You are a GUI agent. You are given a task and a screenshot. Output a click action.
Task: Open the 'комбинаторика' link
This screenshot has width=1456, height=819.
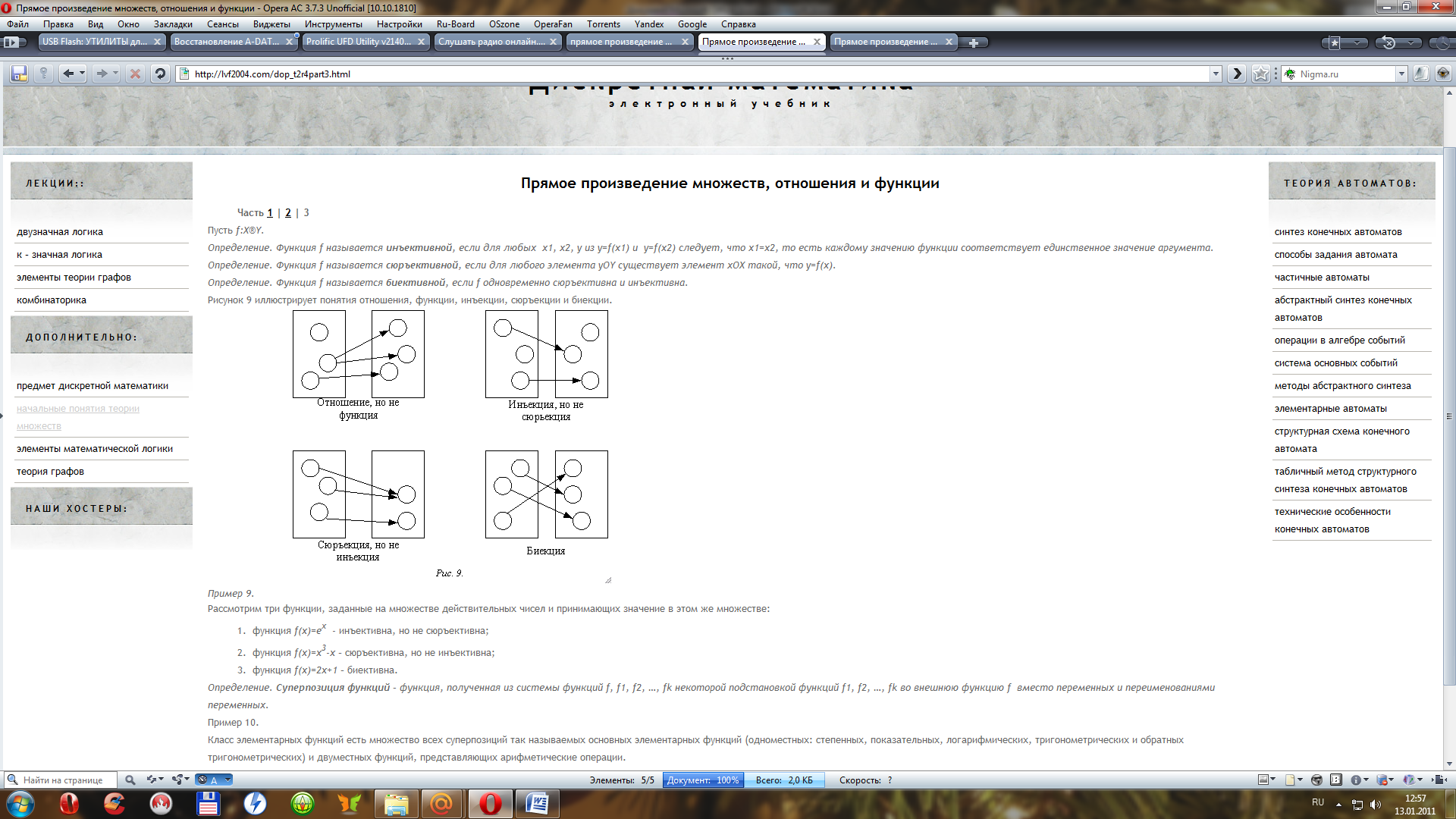pyautogui.click(x=52, y=300)
